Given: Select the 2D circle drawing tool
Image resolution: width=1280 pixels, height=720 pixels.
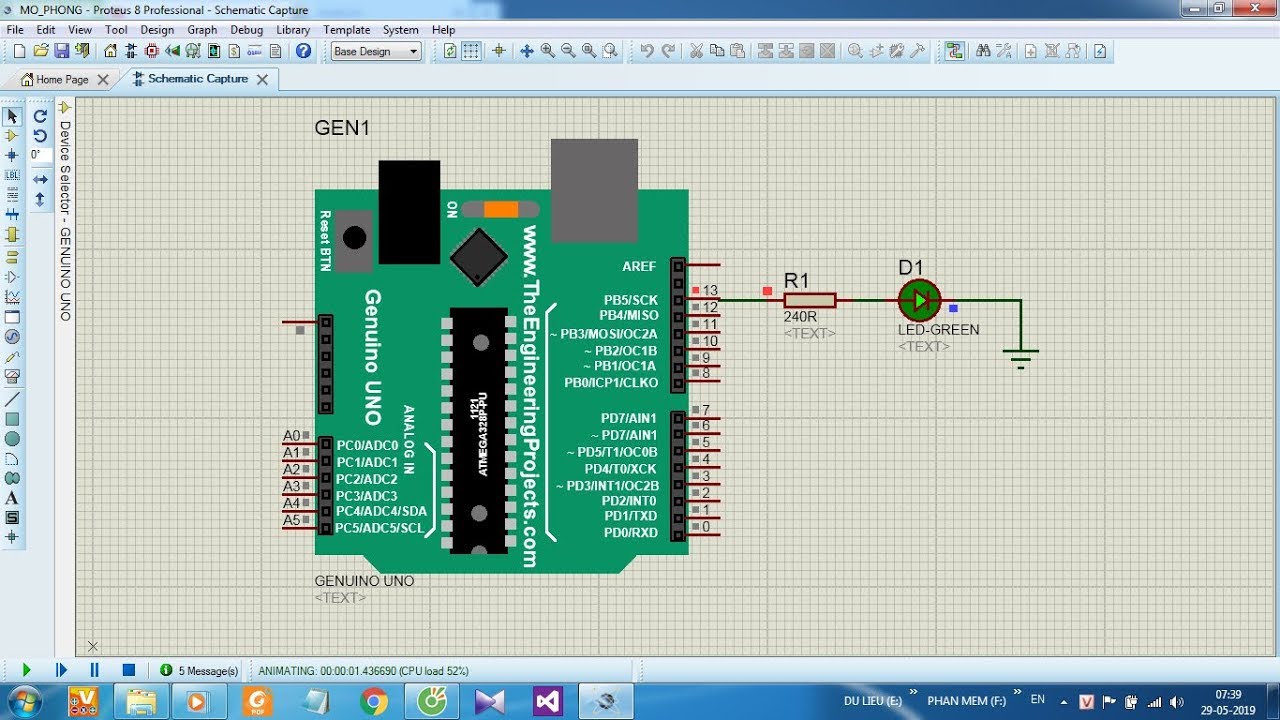Looking at the screenshot, I should (x=12, y=438).
